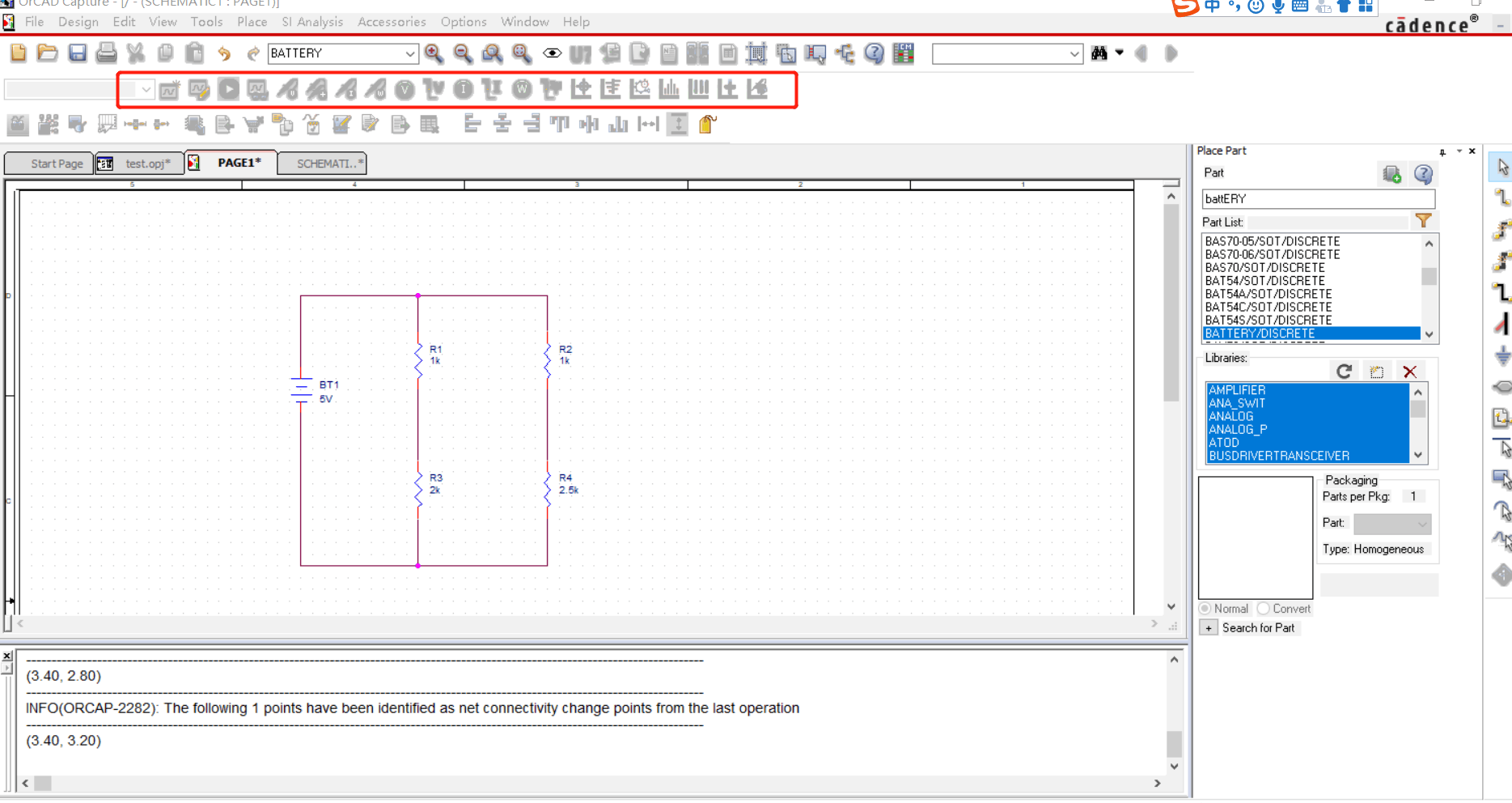Switch to the test.opj tab
The height and width of the screenshot is (803, 1512).
(x=139, y=164)
